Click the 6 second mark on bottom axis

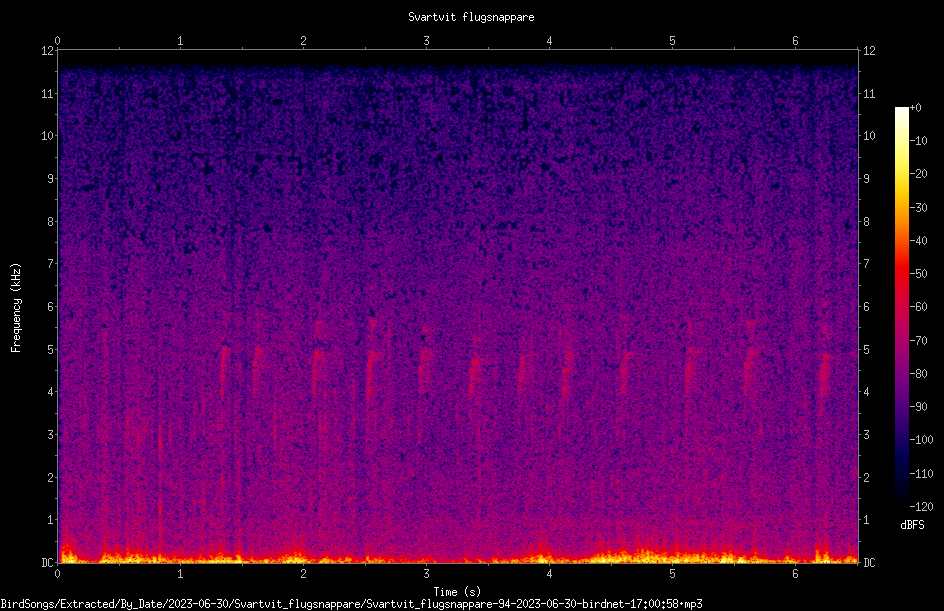[x=795, y=574]
